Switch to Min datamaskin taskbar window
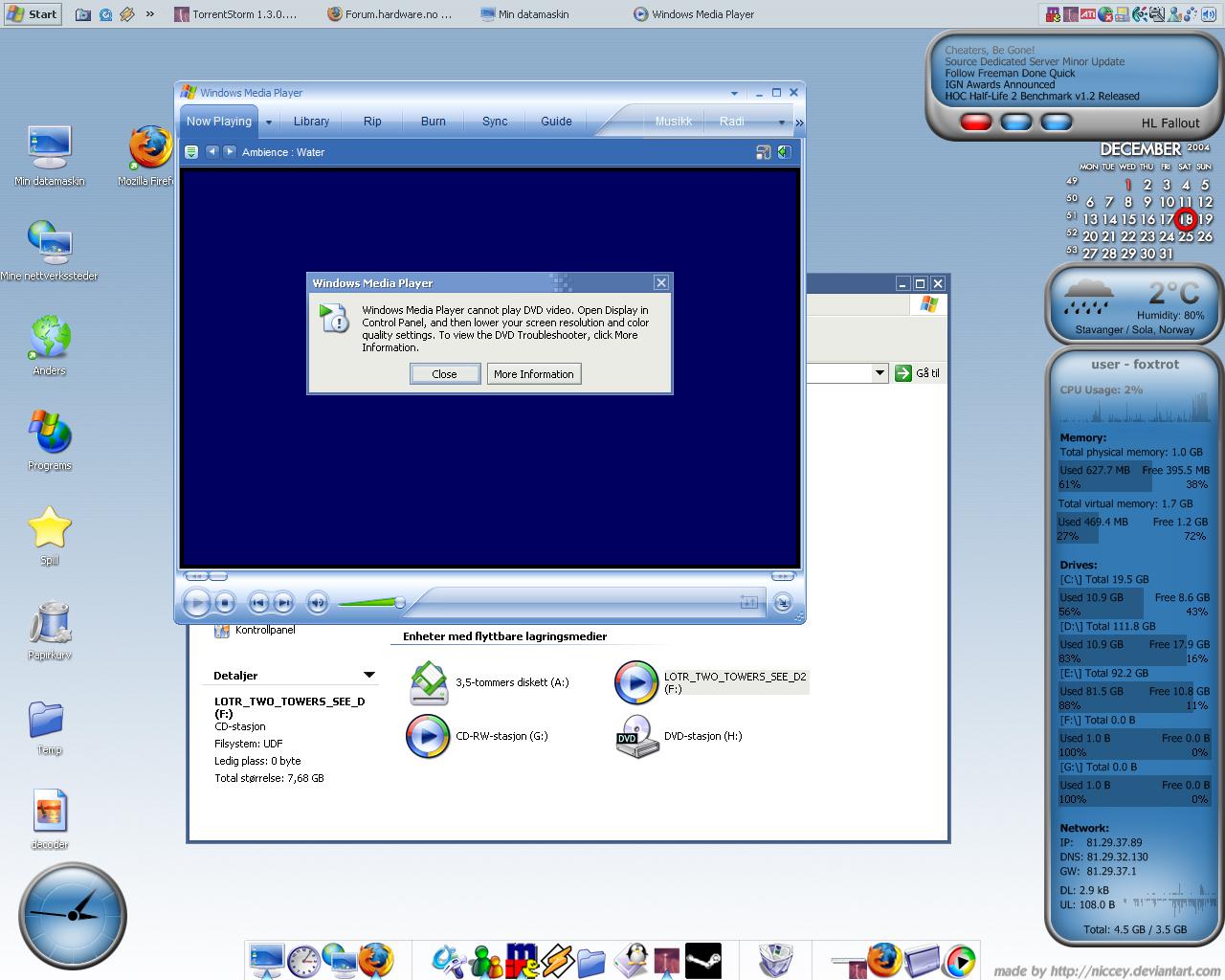 (524, 14)
